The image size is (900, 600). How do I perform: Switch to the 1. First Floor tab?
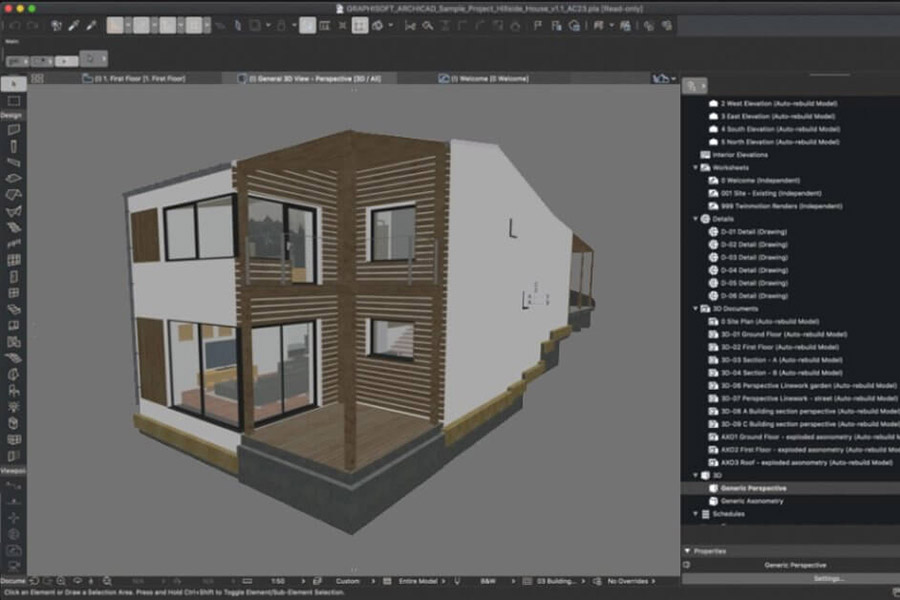click(134, 79)
